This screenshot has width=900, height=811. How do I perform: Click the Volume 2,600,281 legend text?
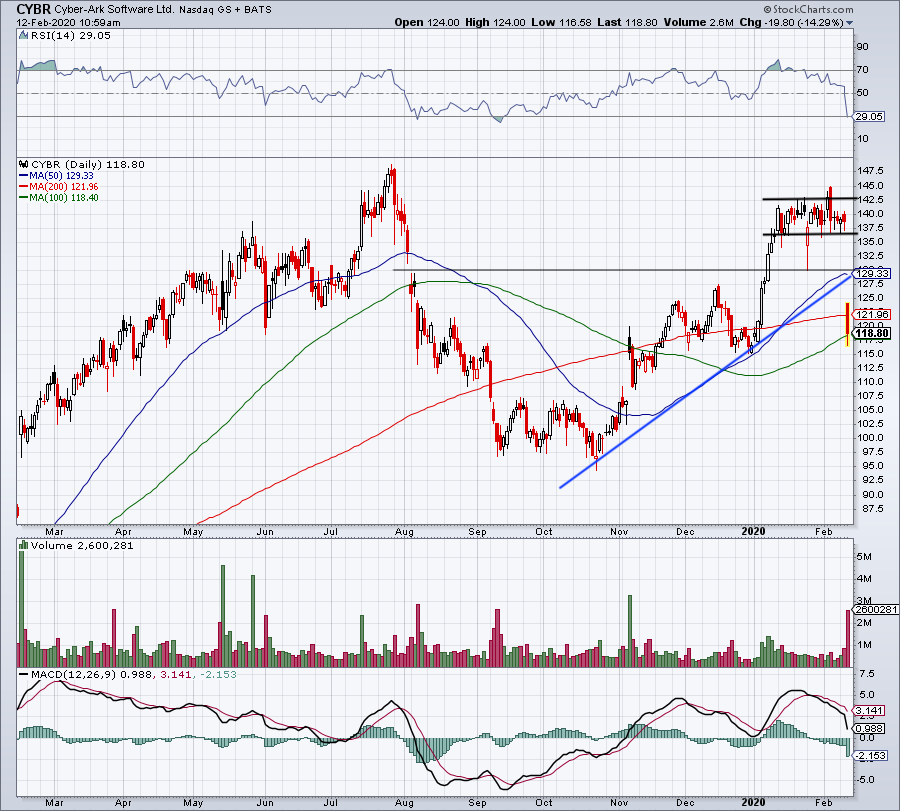click(x=82, y=545)
